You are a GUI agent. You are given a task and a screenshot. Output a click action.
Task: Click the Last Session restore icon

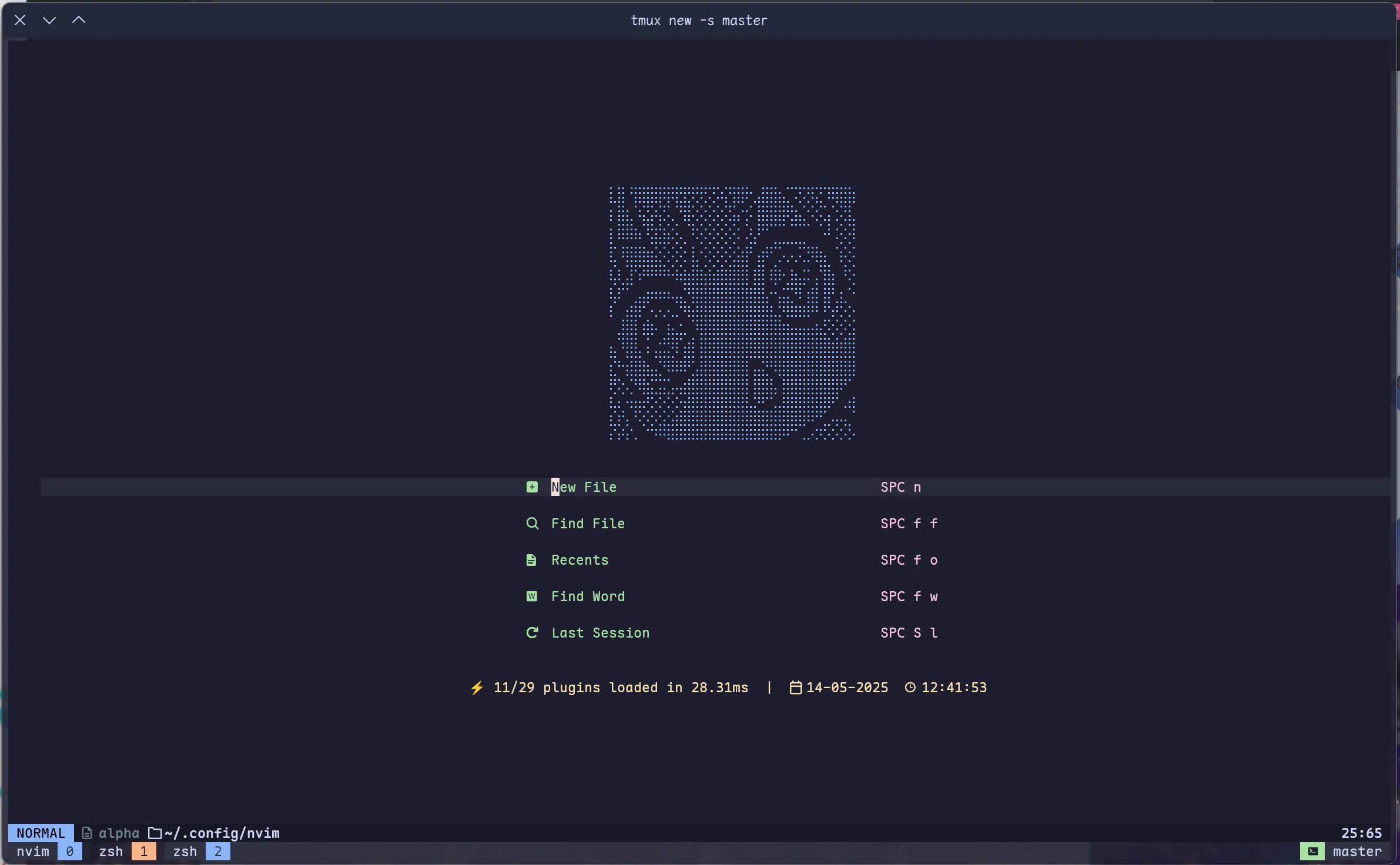click(532, 633)
